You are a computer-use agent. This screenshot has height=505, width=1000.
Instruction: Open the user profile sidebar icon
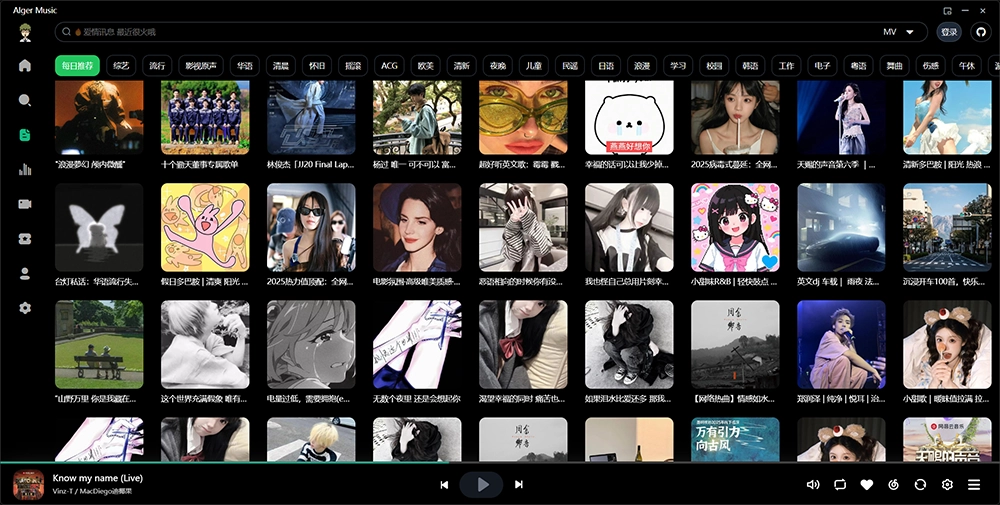[x=25, y=274]
